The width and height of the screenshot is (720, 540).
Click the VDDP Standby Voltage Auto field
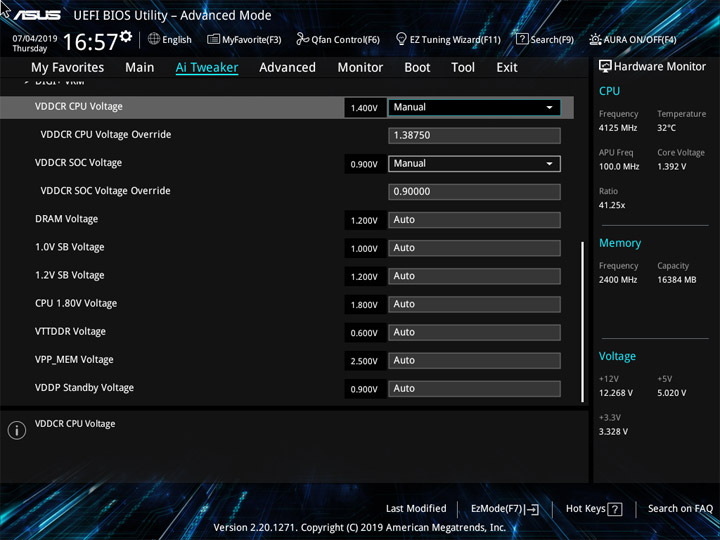[474, 389]
